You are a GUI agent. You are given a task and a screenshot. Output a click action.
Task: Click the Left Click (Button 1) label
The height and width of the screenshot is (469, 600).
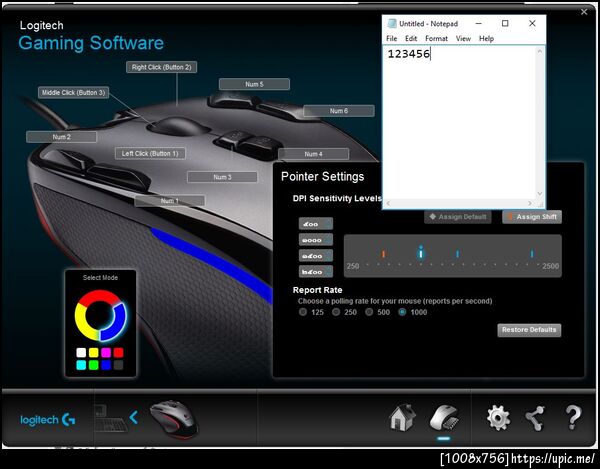(150, 153)
